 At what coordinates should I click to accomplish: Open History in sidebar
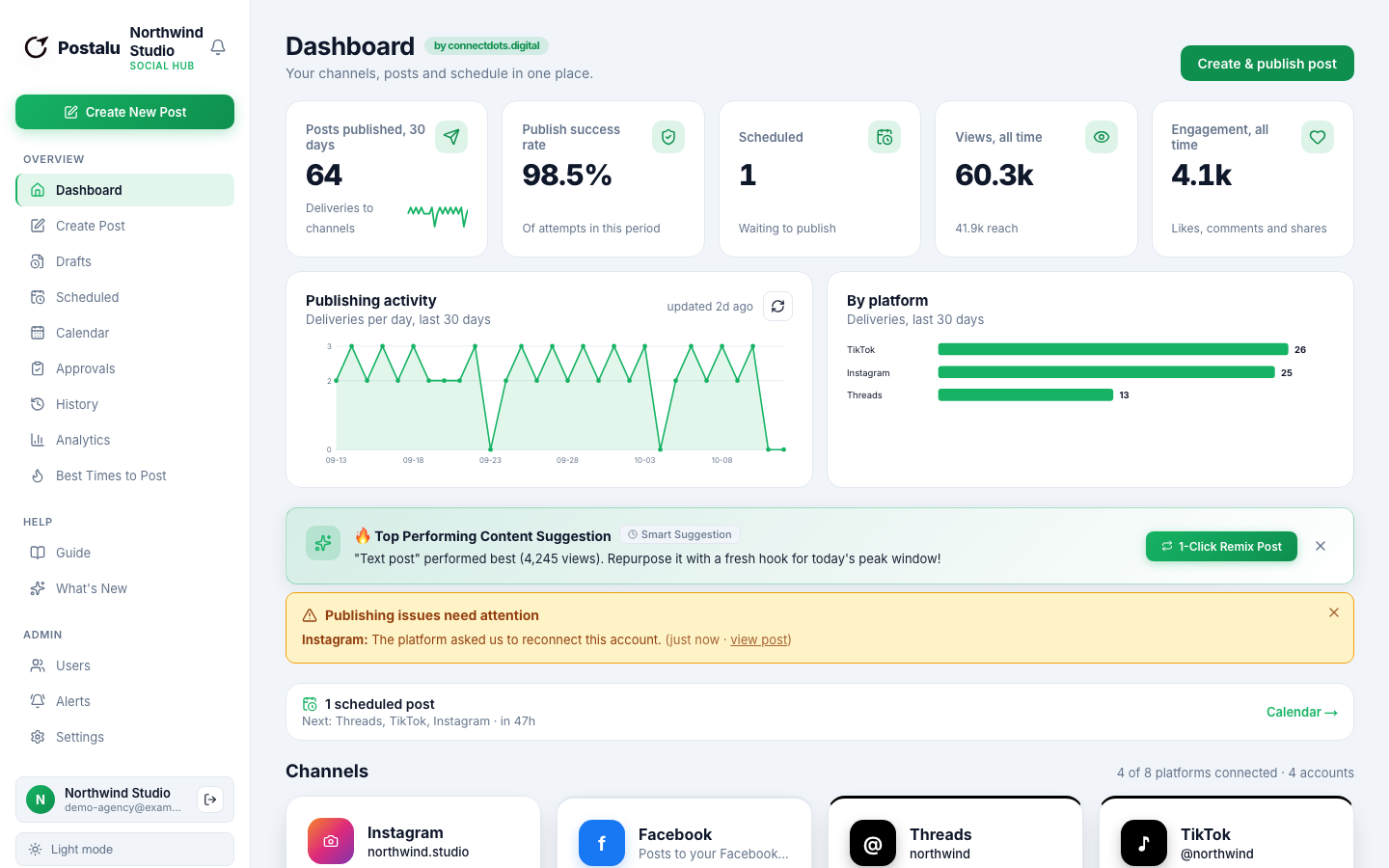pos(124,404)
